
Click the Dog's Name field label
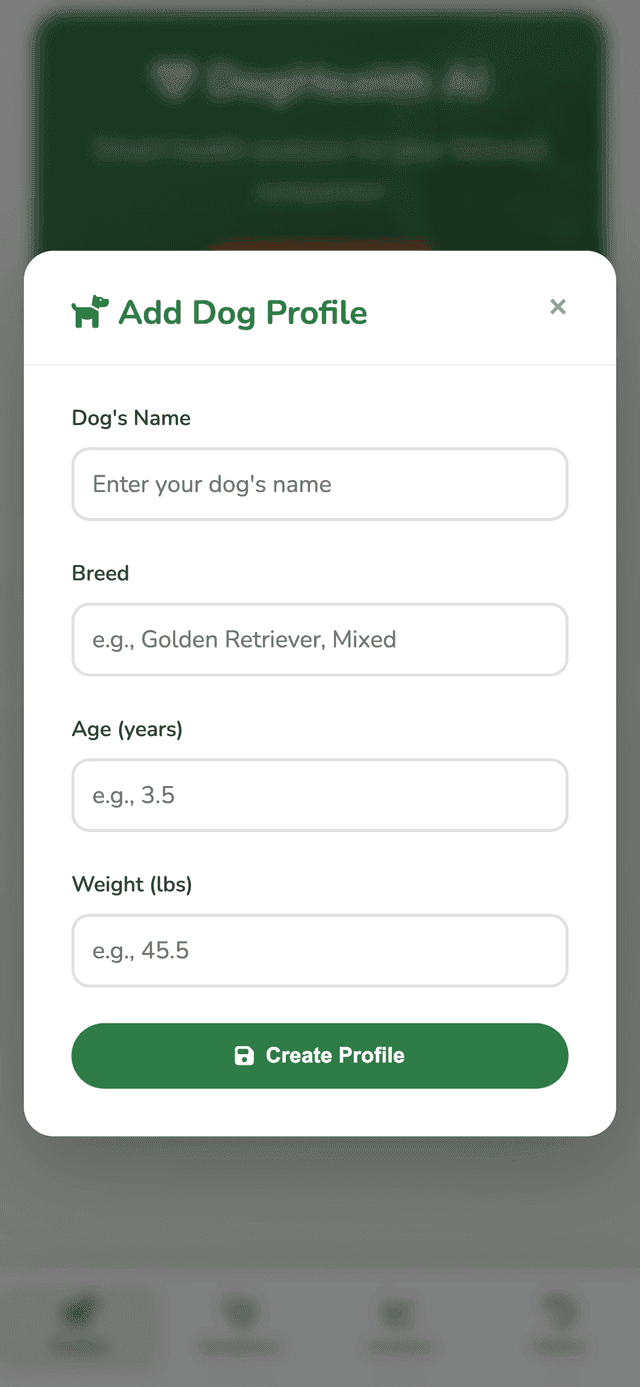pyautogui.click(x=131, y=418)
